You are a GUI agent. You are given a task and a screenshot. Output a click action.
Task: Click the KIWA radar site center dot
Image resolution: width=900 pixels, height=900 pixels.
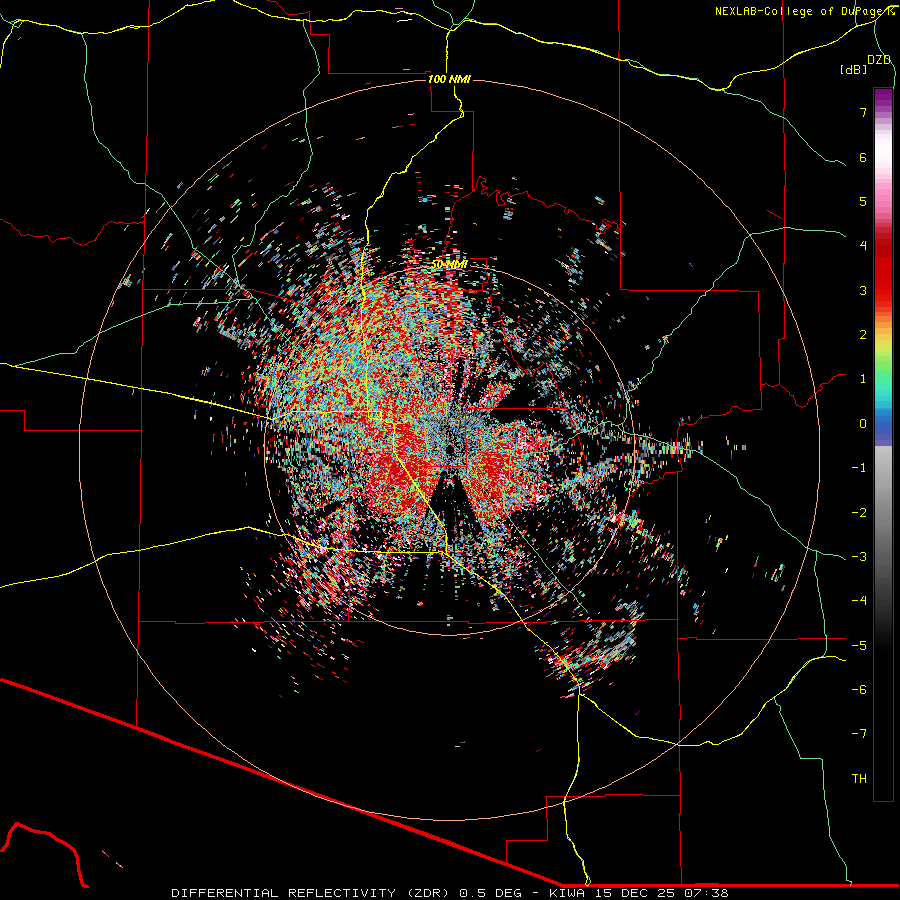click(x=449, y=449)
